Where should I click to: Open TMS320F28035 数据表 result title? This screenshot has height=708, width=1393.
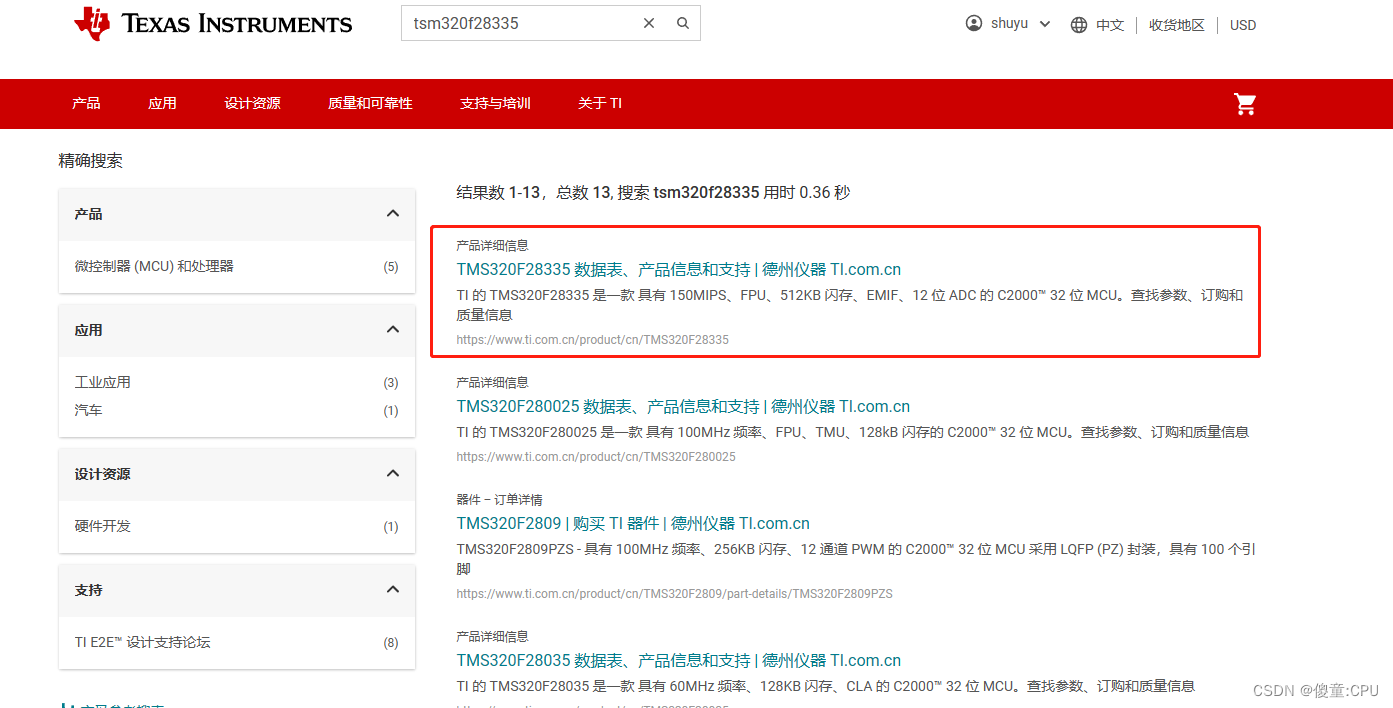click(679, 660)
